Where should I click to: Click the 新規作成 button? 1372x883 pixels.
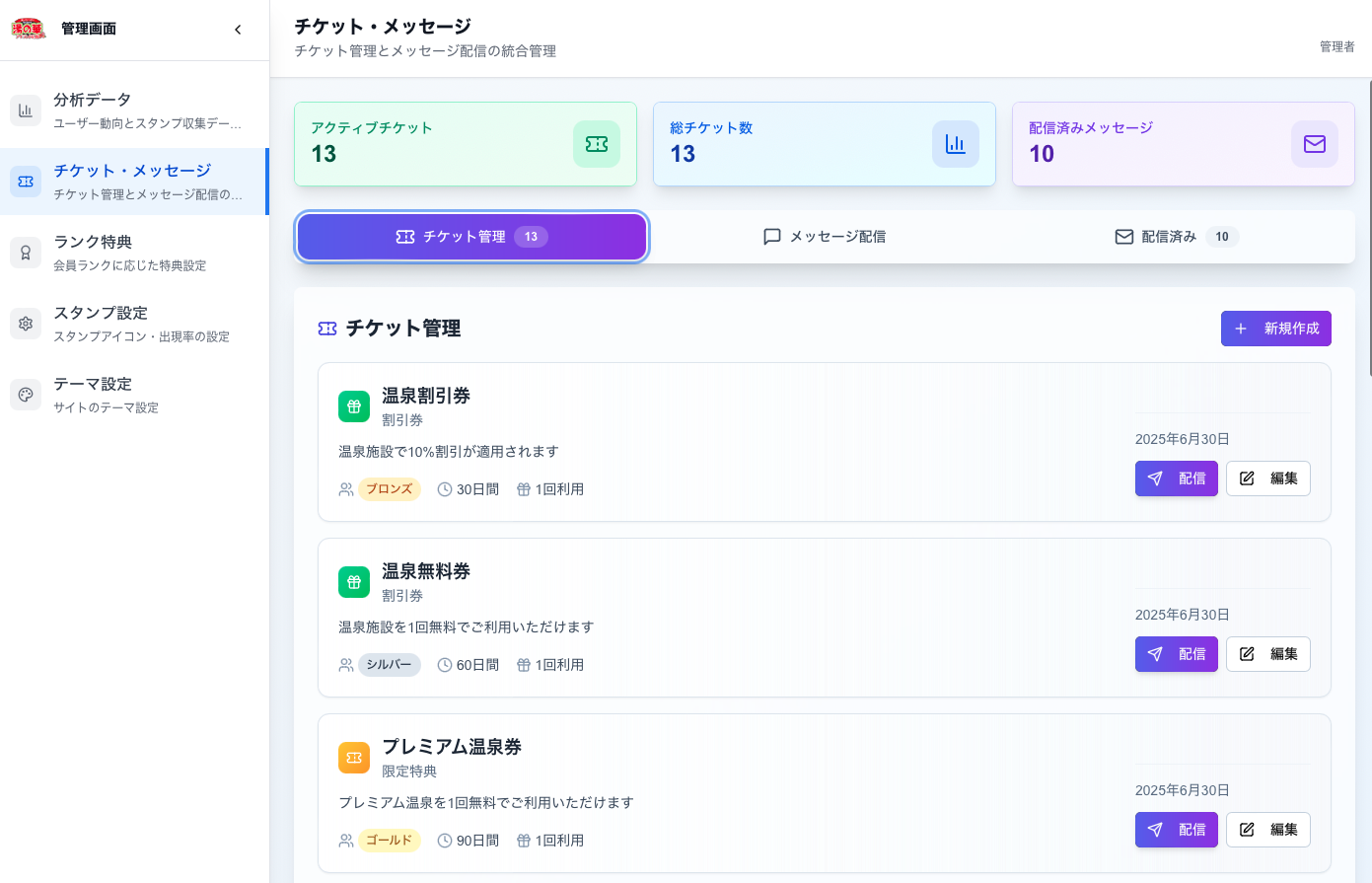click(x=1275, y=329)
